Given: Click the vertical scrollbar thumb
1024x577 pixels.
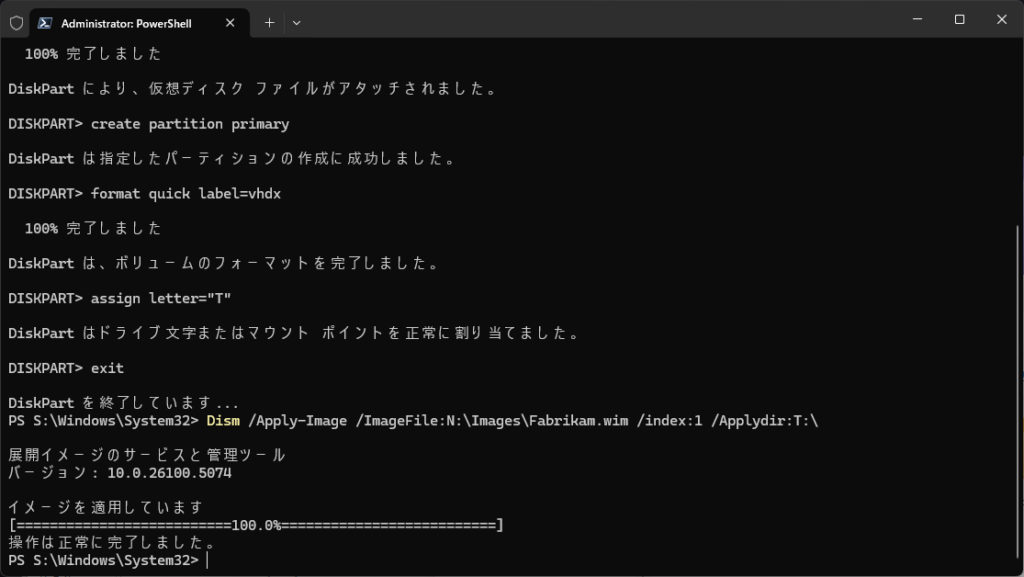Looking at the screenshot, I should (x=1018, y=395).
